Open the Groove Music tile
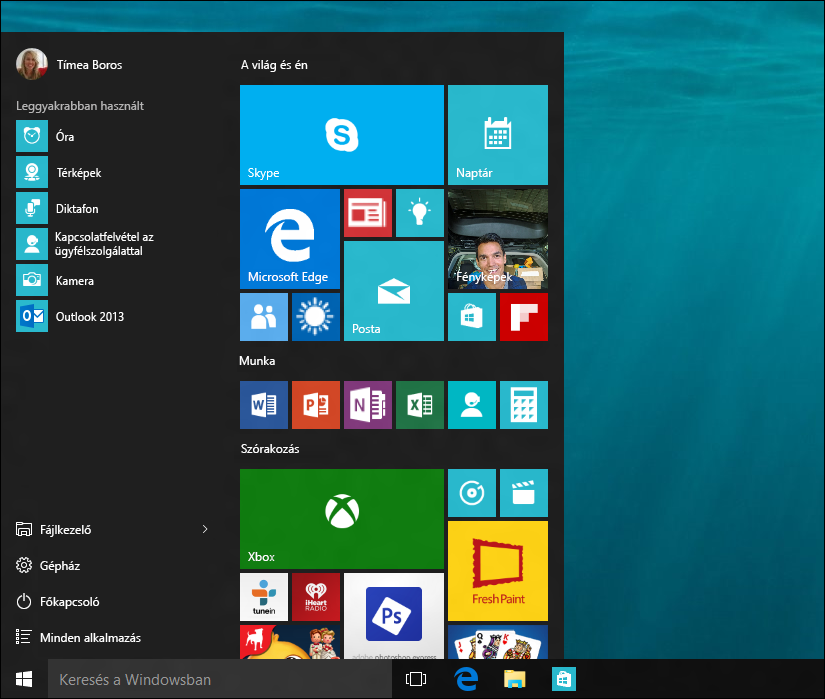 (472, 493)
